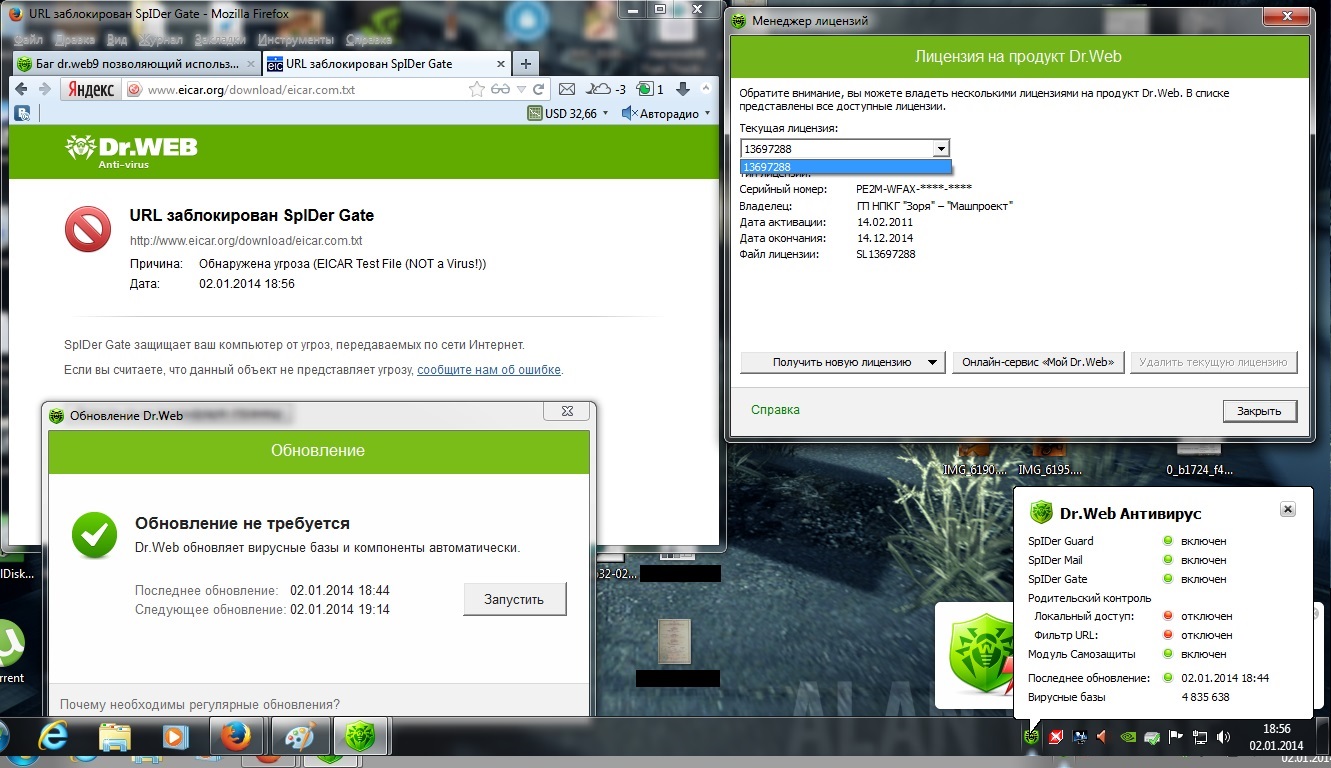
Task: Click the blocked URL text under heading
Action: tap(246, 241)
